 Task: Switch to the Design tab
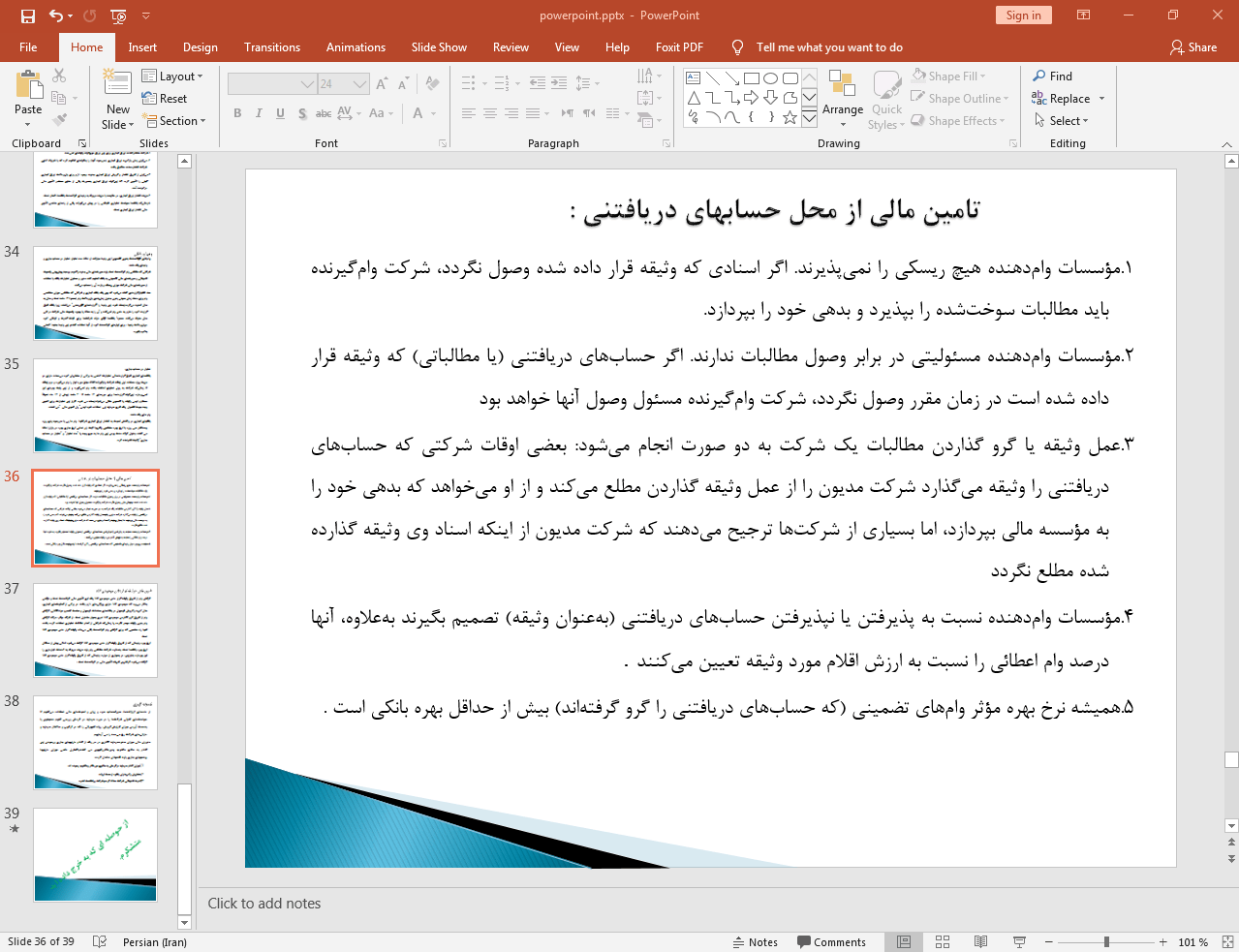(201, 47)
